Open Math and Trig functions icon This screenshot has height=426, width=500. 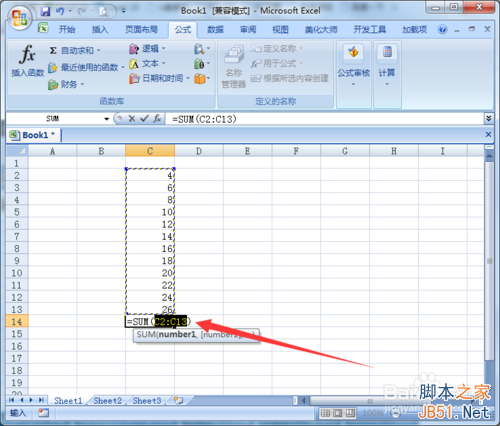coord(202,64)
